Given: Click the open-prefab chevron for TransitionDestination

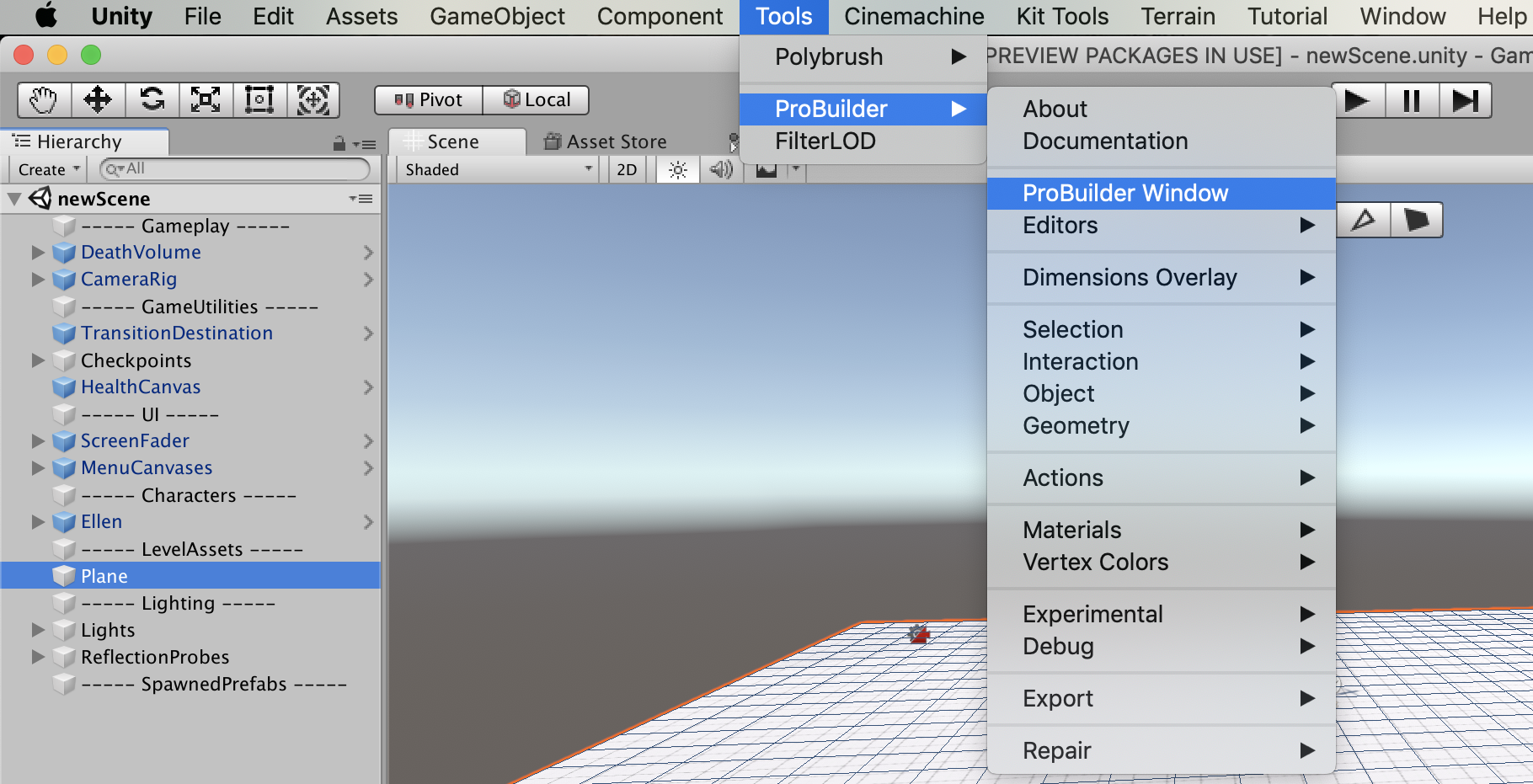Looking at the screenshot, I should pos(368,333).
